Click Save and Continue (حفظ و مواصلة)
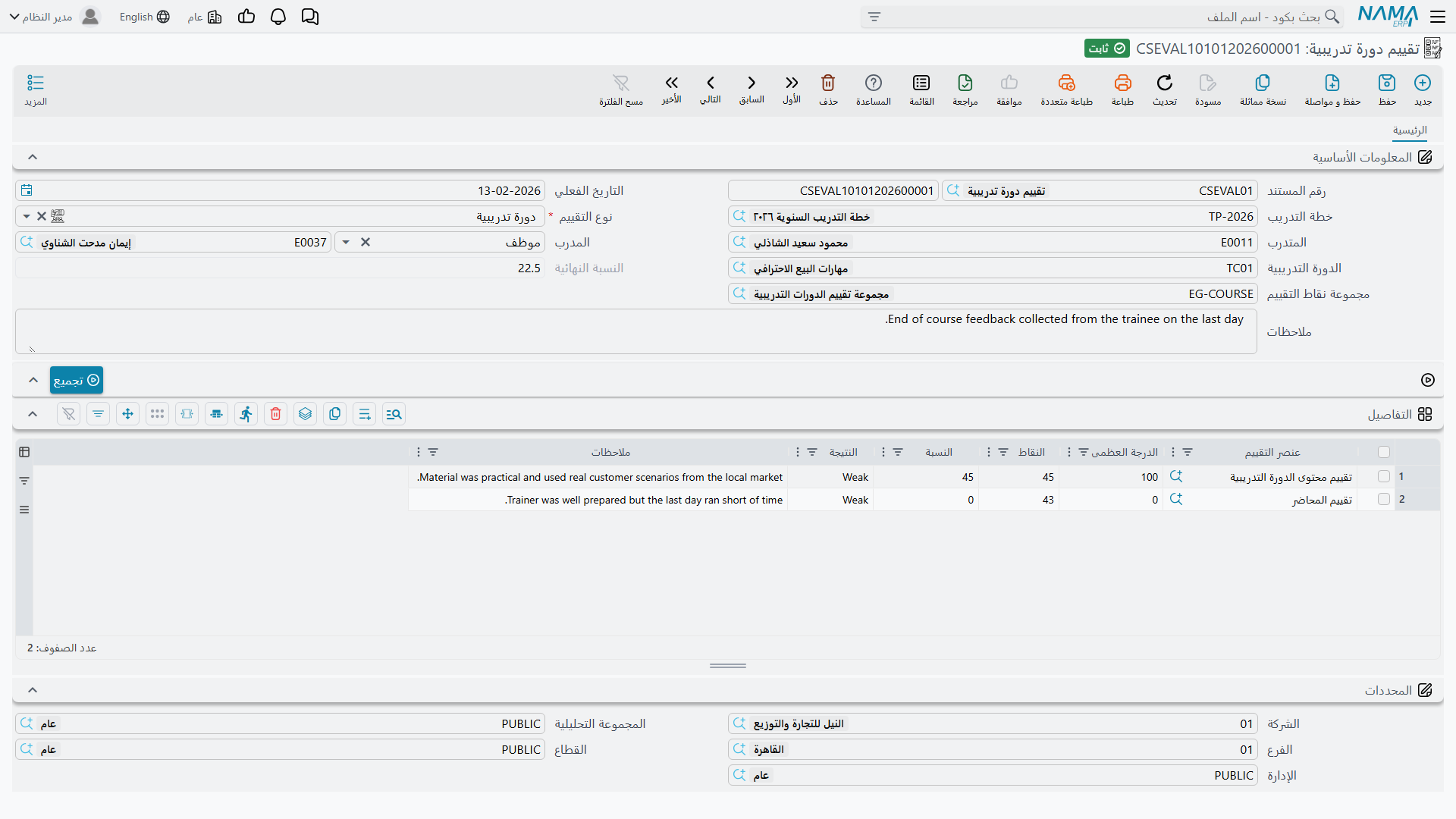The height and width of the screenshot is (819, 1456). click(1332, 89)
